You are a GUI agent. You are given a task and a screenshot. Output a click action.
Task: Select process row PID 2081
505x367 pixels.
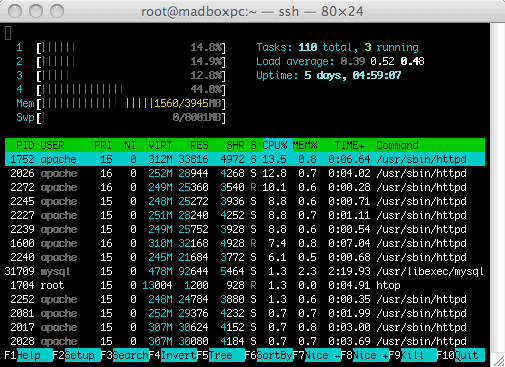pyautogui.click(x=245, y=313)
